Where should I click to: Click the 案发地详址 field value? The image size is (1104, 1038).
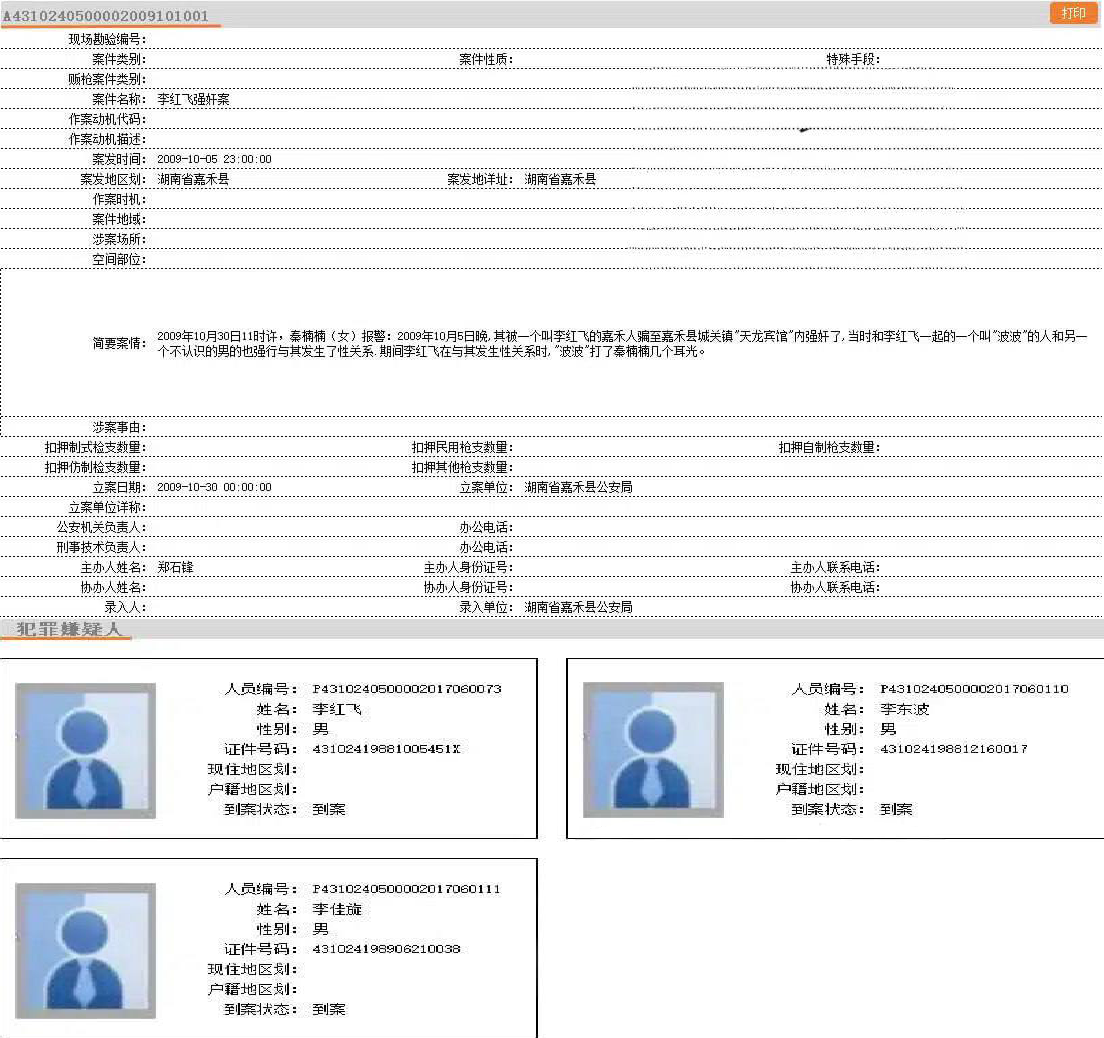560,180
